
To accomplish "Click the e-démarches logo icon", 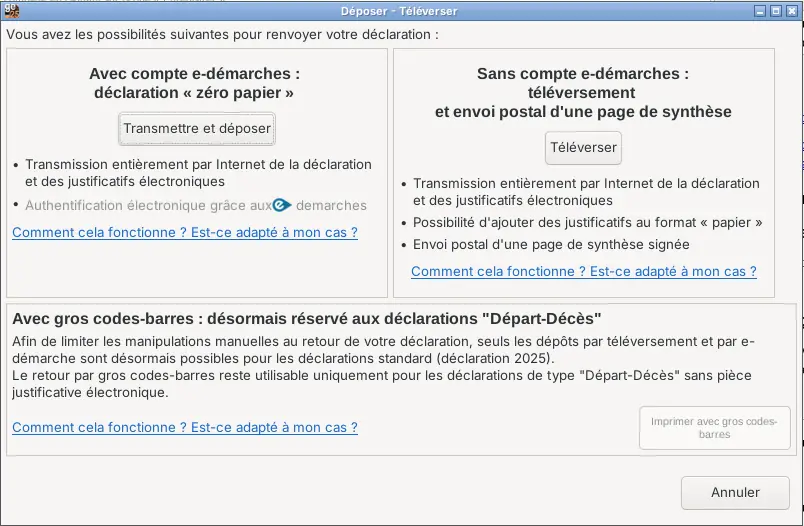I will pos(282,205).
